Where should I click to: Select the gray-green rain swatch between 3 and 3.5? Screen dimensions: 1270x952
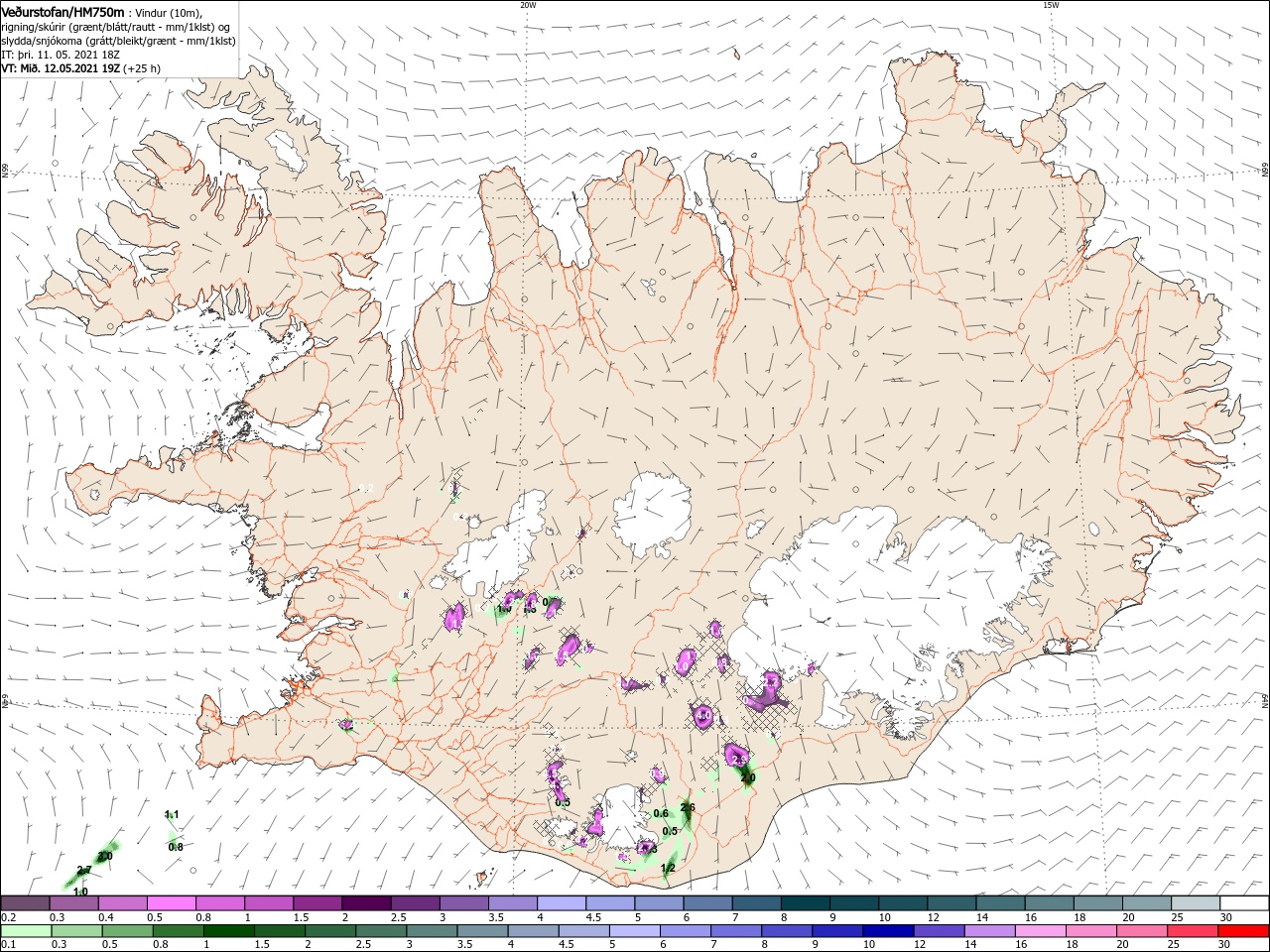(432, 931)
